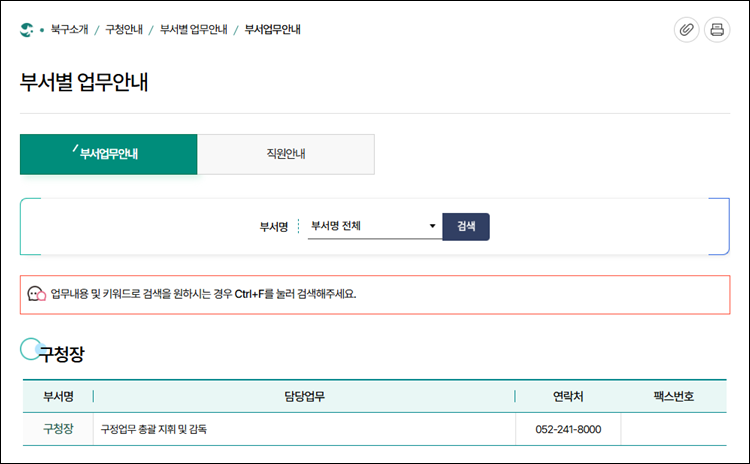Open the 구청안내 breadcrumb link

click(124, 30)
